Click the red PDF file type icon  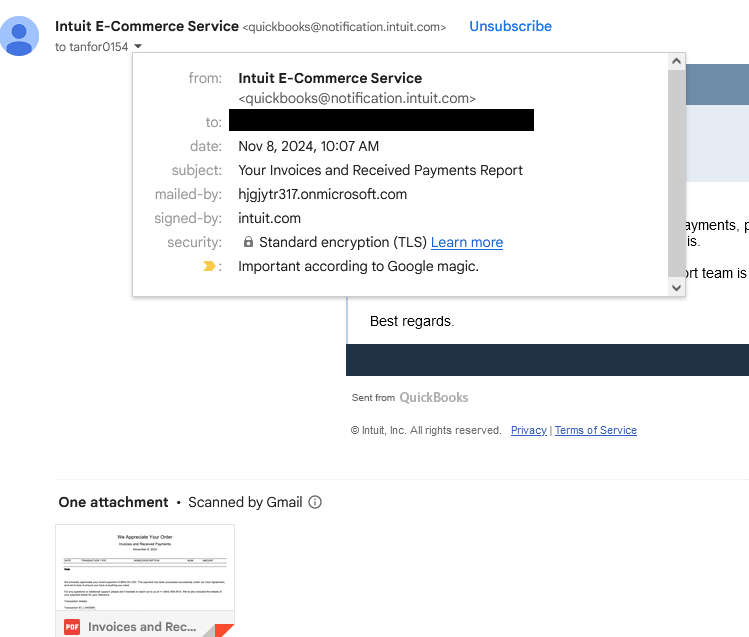click(72, 626)
